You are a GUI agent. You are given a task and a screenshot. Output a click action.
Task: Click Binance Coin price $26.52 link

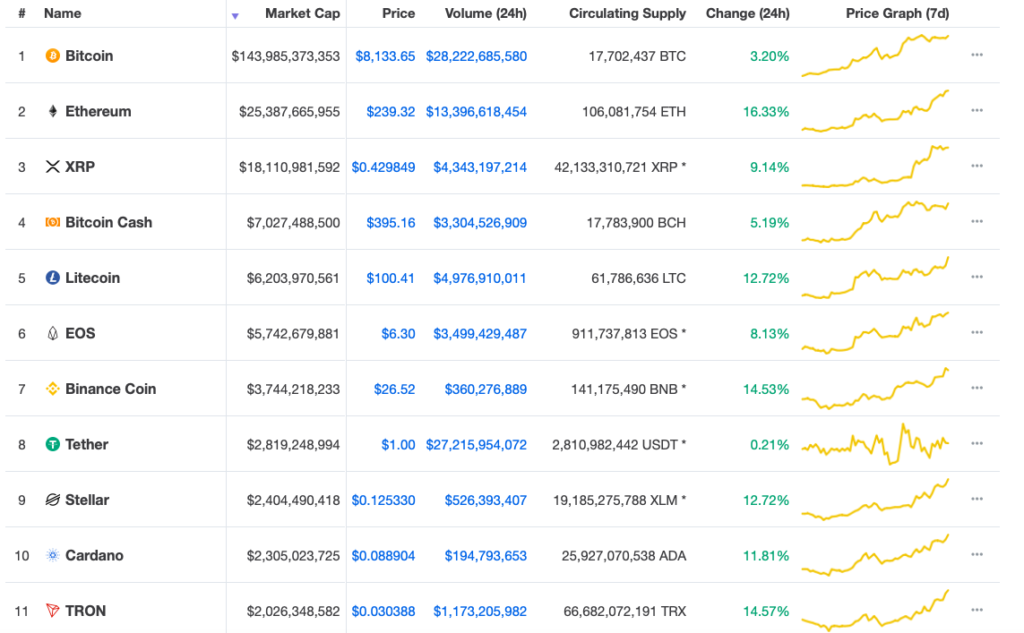[394, 389]
